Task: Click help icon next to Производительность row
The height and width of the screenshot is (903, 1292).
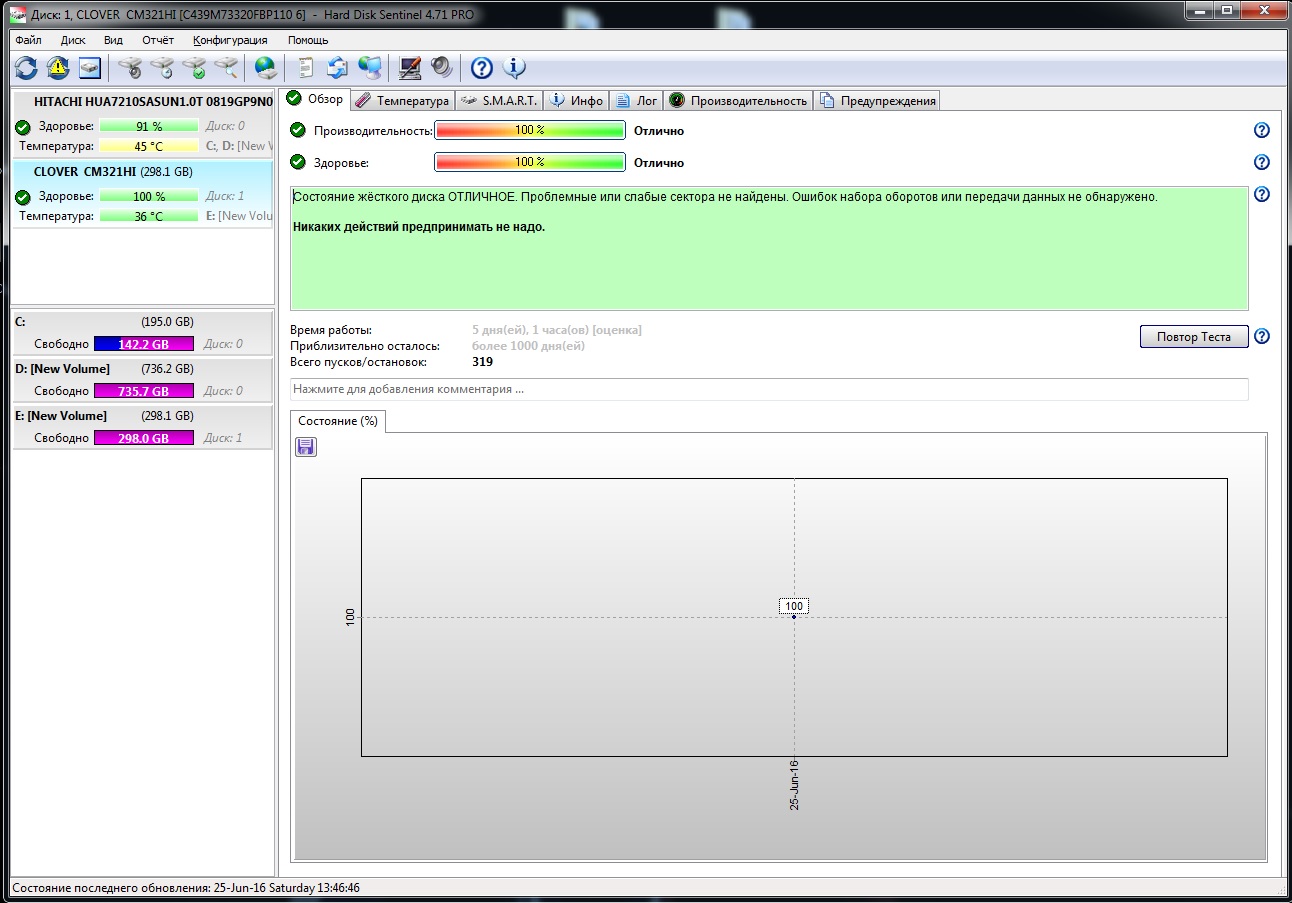Action: [1261, 131]
